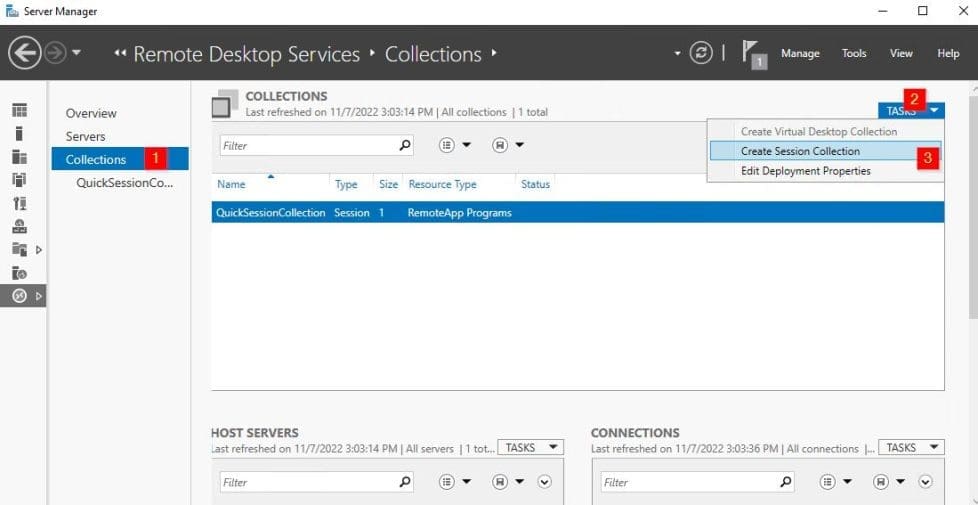Choose Edit Deployment Properties menu item
Image resolution: width=978 pixels, height=505 pixels.
805,171
